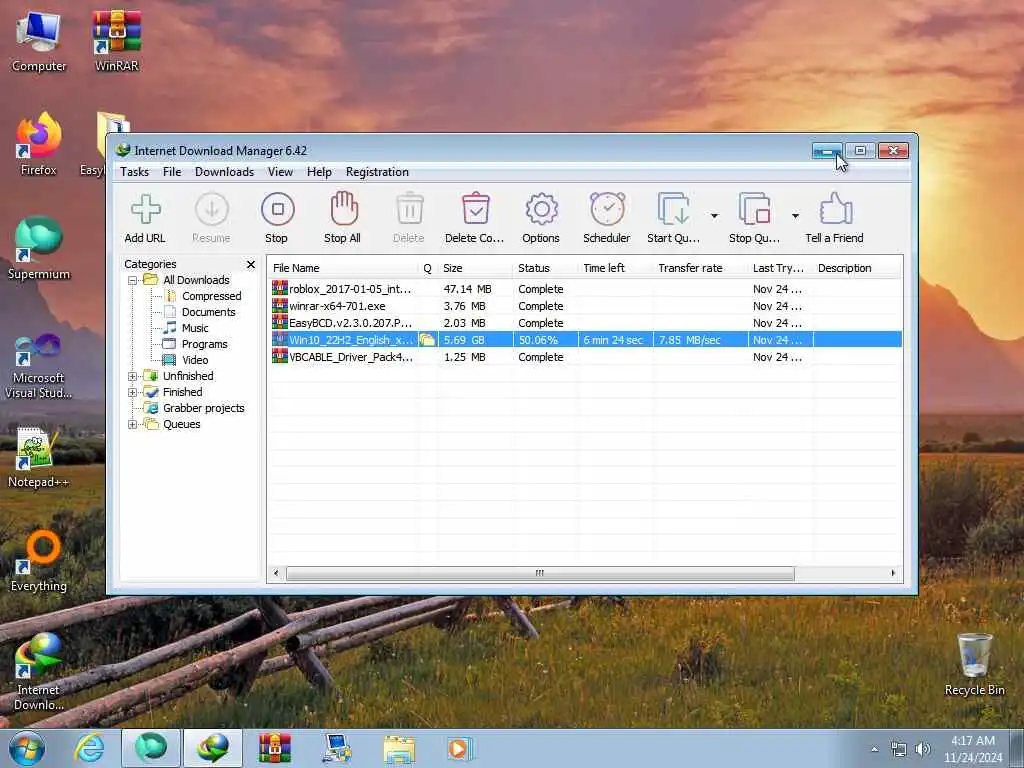
Task: Click the Stop Queue toolbar icon
Action: [x=754, y=210]
